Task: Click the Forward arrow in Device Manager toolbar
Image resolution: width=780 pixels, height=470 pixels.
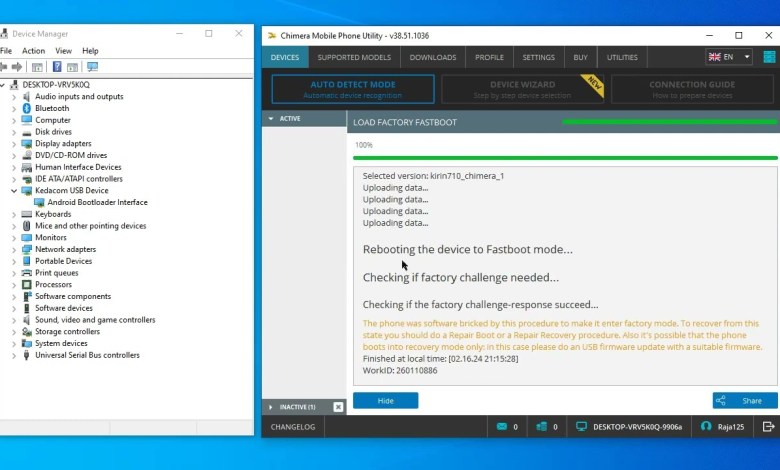Action: [x=17, y=67]
